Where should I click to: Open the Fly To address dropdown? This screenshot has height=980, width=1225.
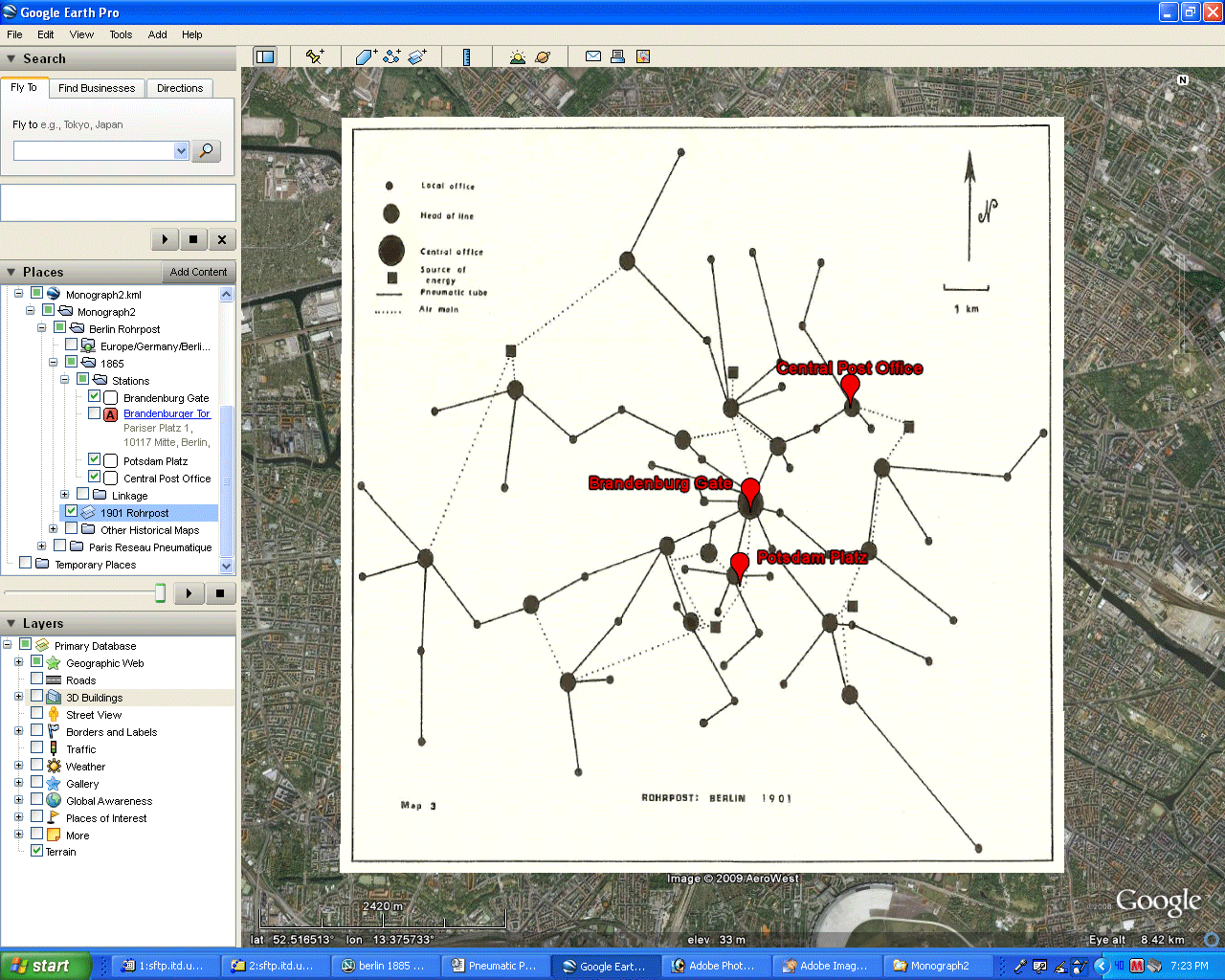click(x=182, y=151)
